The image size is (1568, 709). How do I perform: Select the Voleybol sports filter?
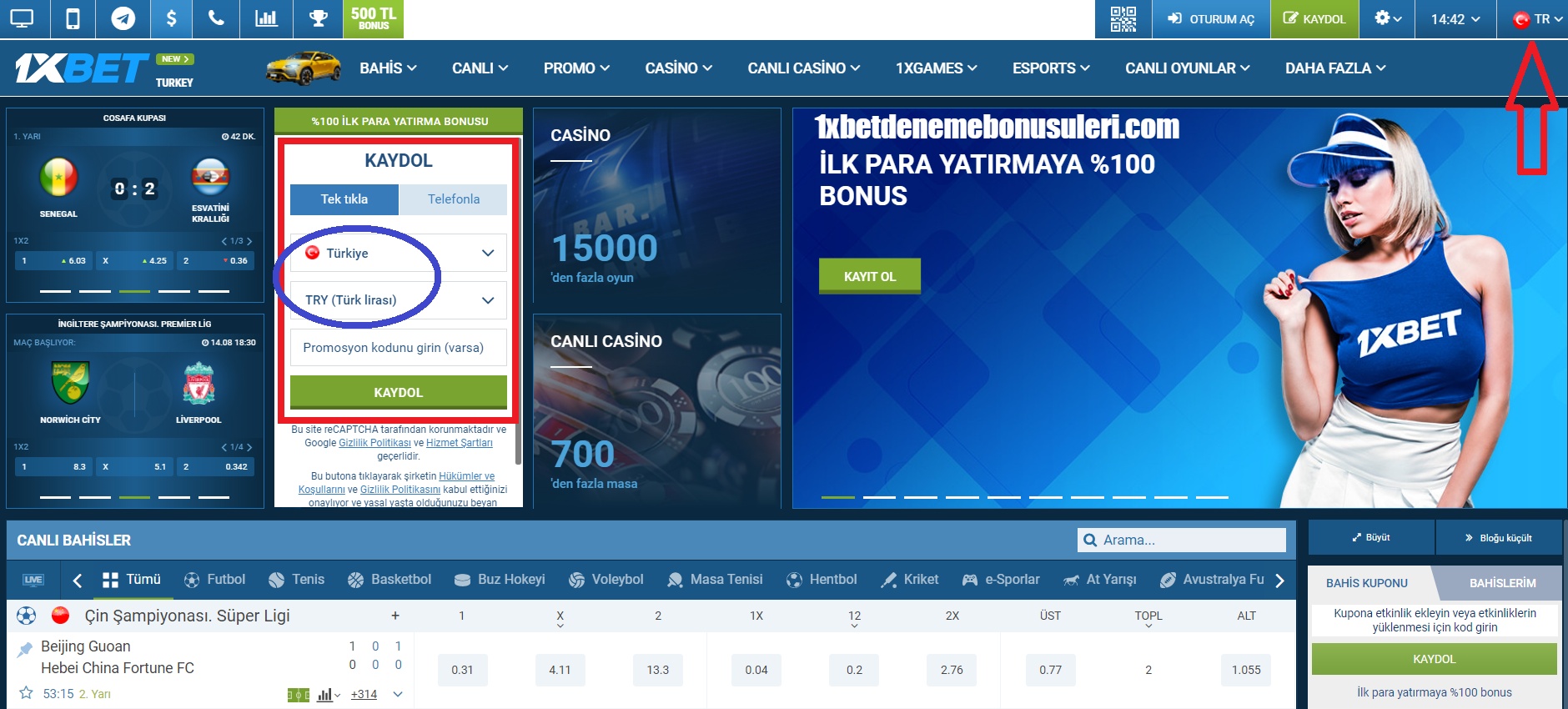click(x=606, y=580)
